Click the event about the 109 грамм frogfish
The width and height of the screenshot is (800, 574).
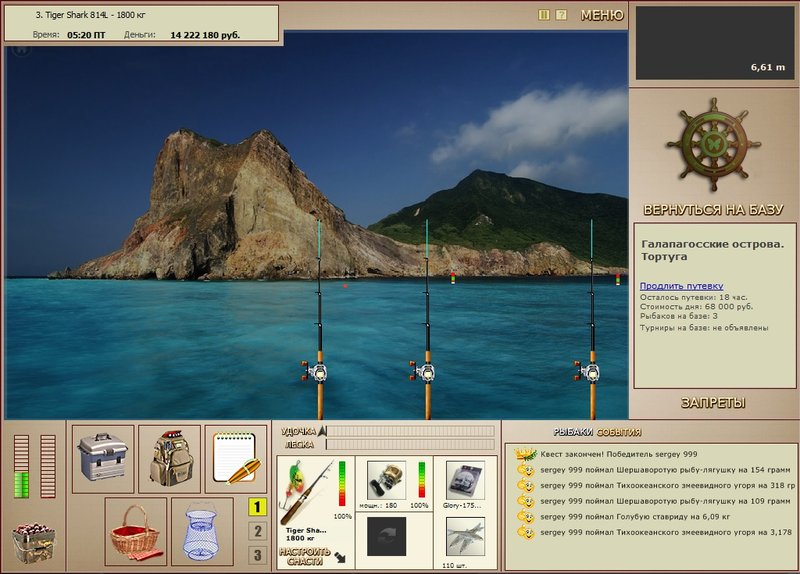coord(665,501)
